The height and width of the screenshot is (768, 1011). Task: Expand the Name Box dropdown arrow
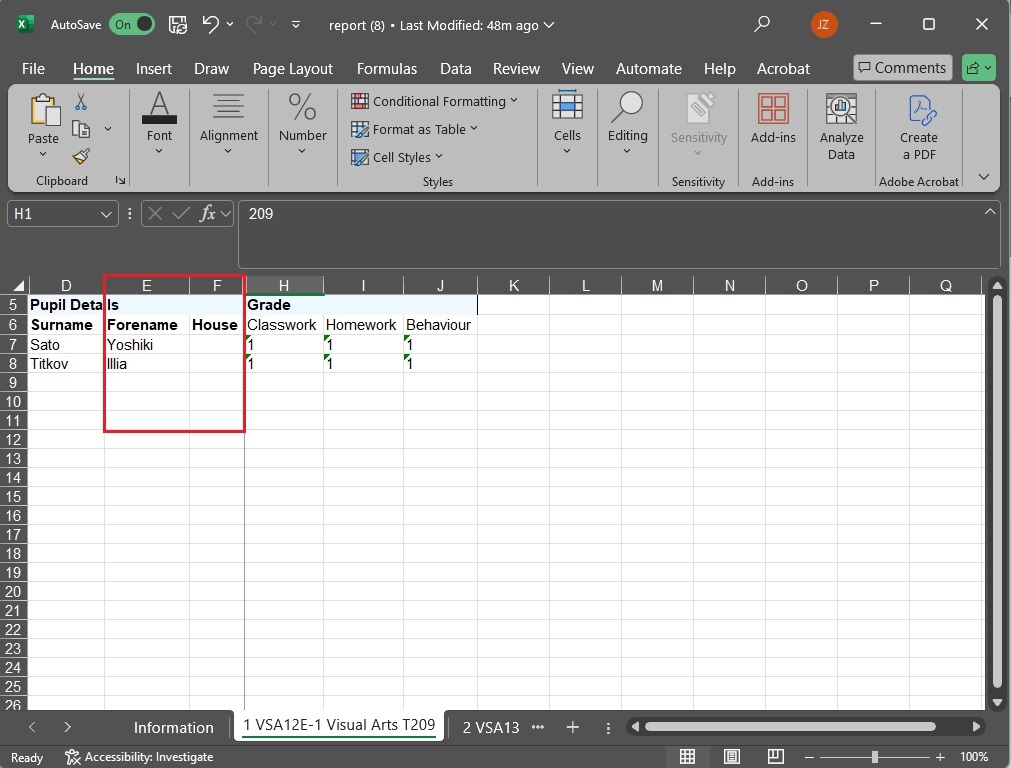point(107,214)
